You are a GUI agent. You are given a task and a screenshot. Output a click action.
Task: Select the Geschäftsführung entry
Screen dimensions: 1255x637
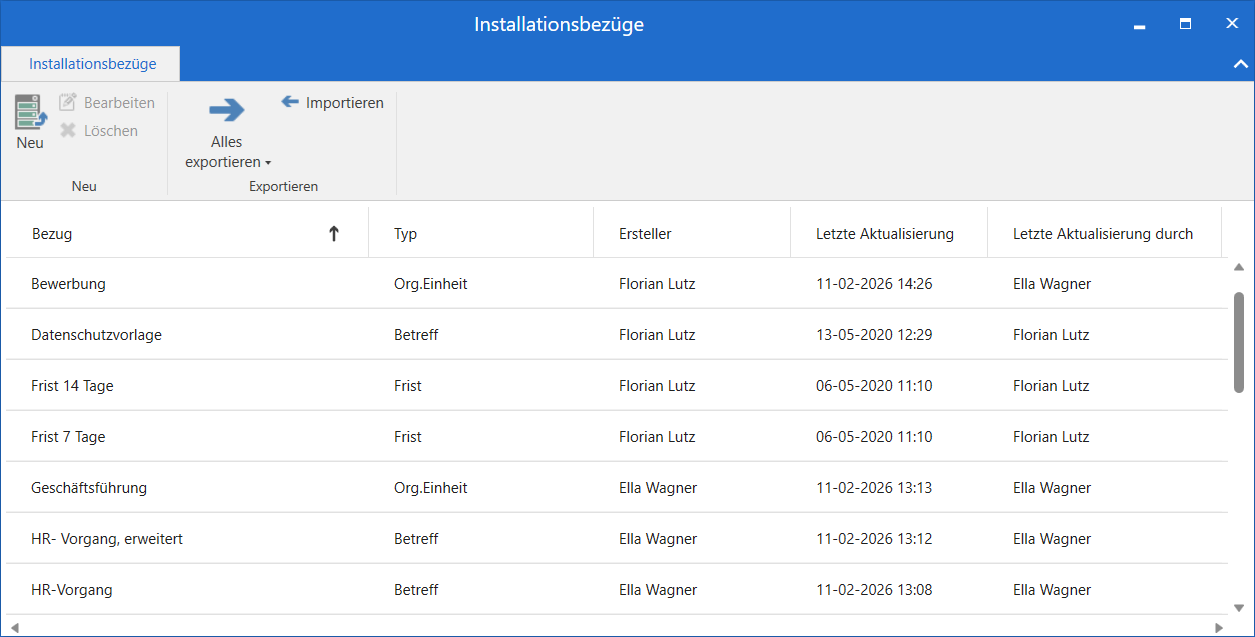click(x=89, y=488)
